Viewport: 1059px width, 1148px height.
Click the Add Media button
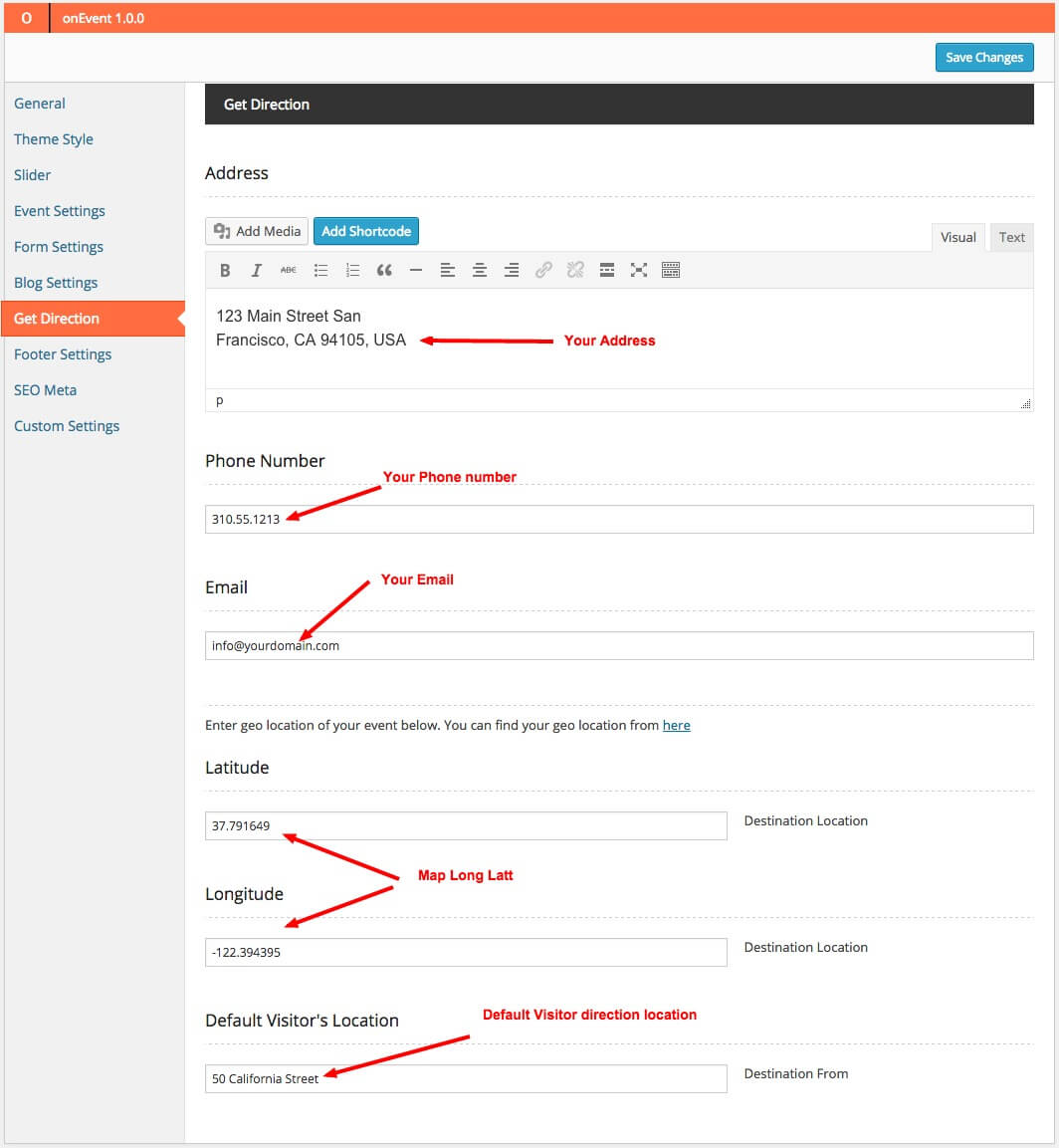coord(257,231)
